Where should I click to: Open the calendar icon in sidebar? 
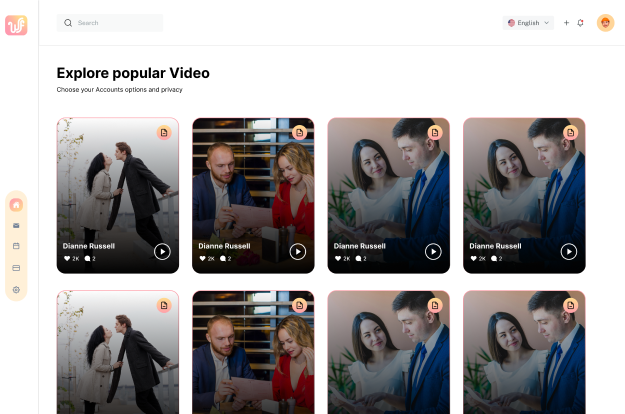[16, 246]
